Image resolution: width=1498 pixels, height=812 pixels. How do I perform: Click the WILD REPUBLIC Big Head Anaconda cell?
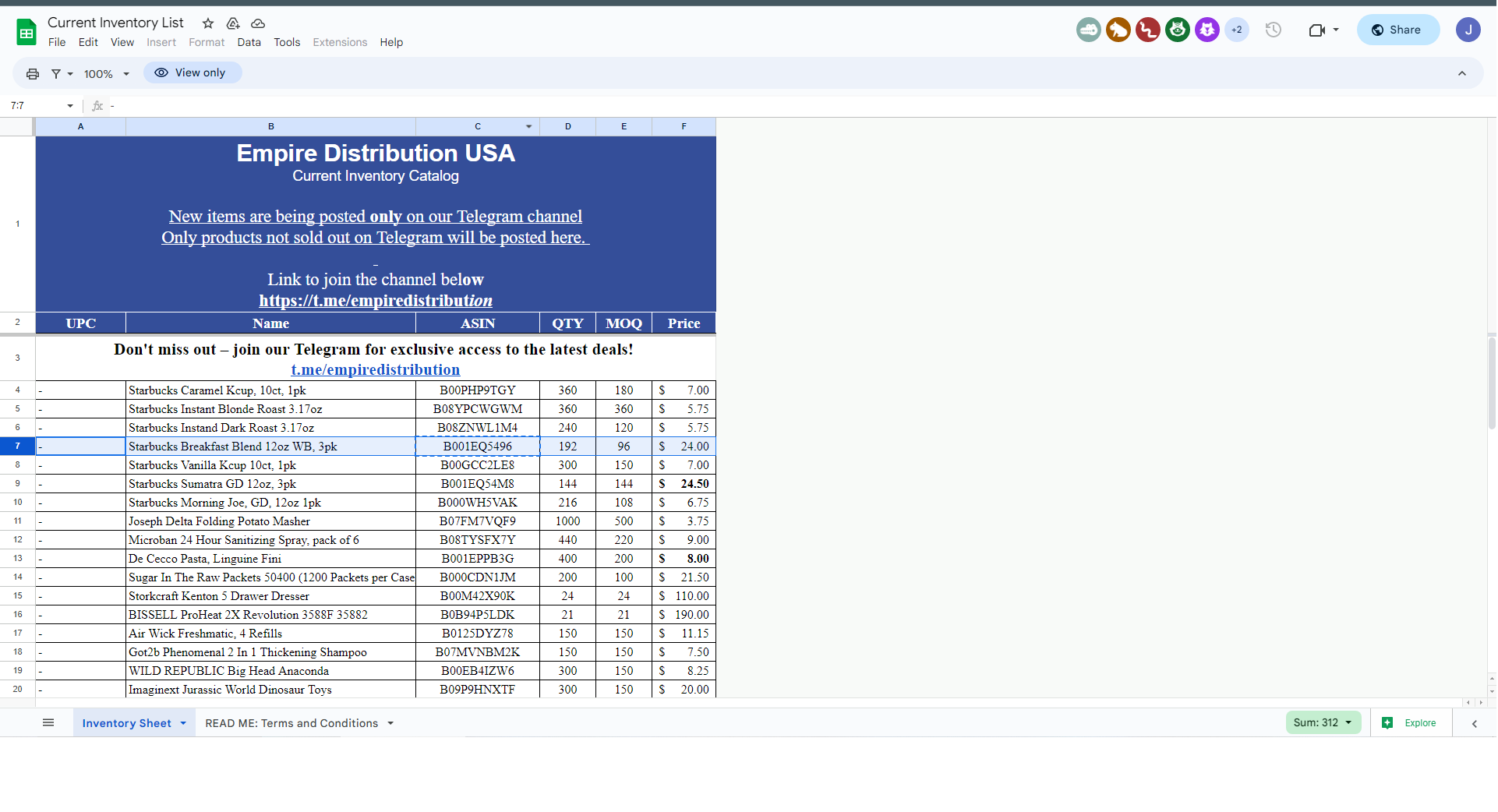pos(270,671)
